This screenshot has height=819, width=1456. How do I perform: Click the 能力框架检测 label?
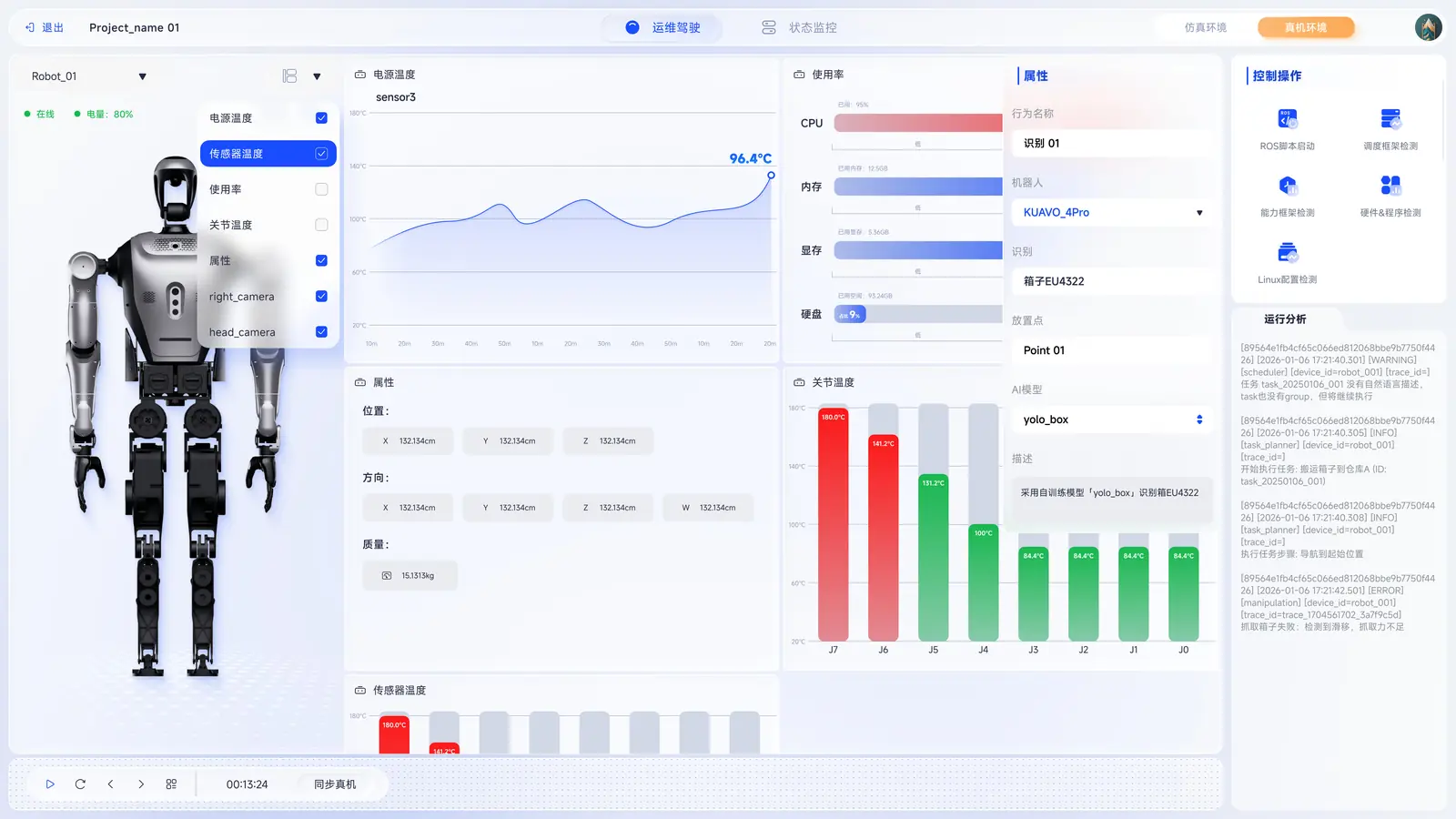point(1287,213)
